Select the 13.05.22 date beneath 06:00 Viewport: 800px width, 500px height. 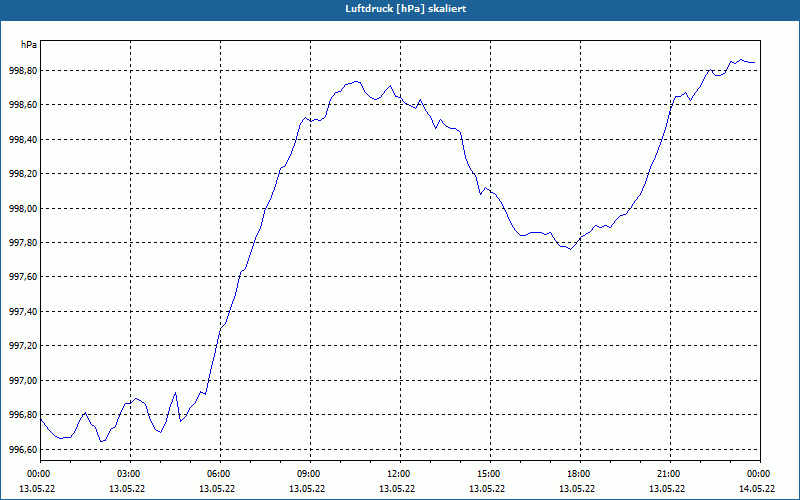(x=217, y=488)
